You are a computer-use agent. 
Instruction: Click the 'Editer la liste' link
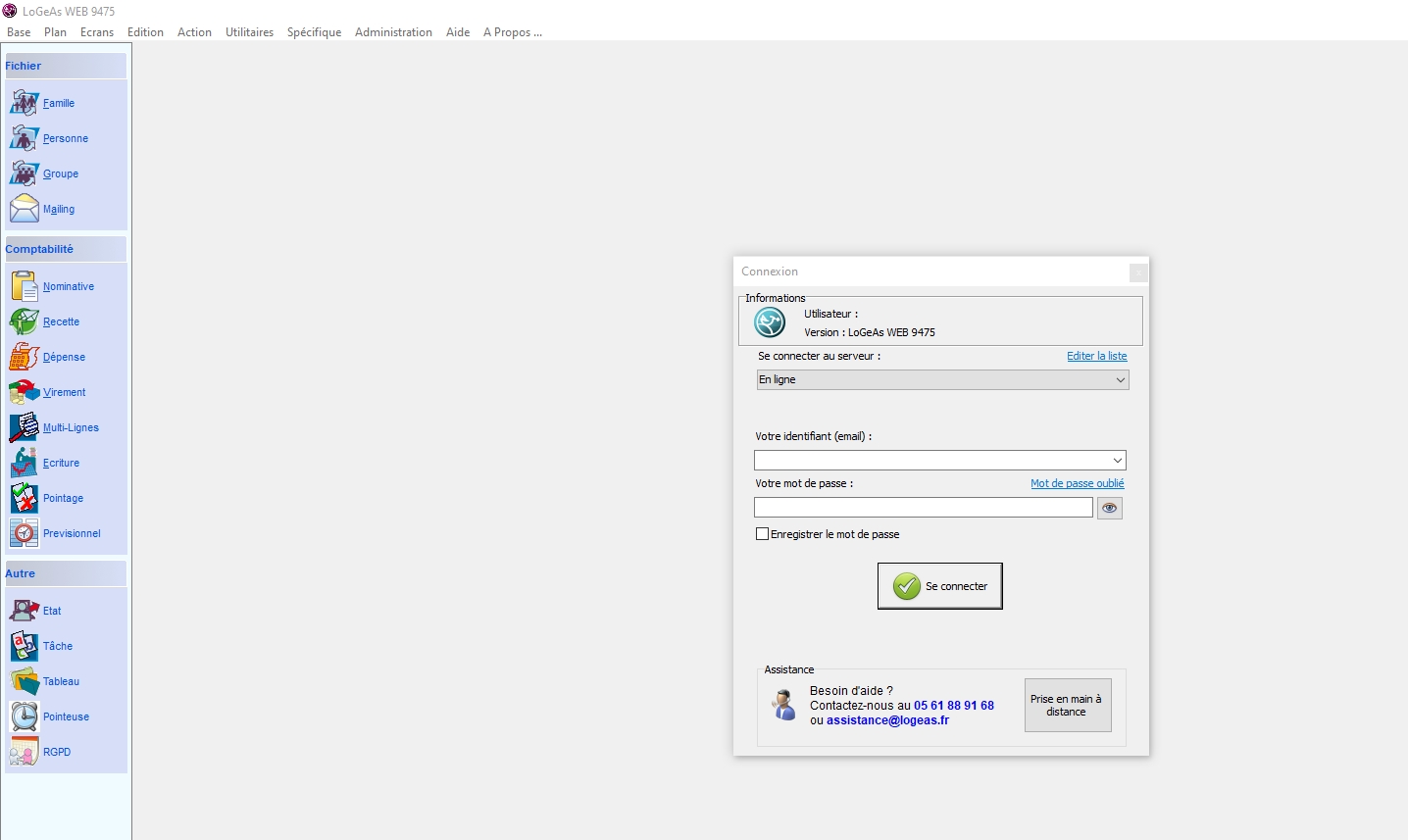(1096, 356)
